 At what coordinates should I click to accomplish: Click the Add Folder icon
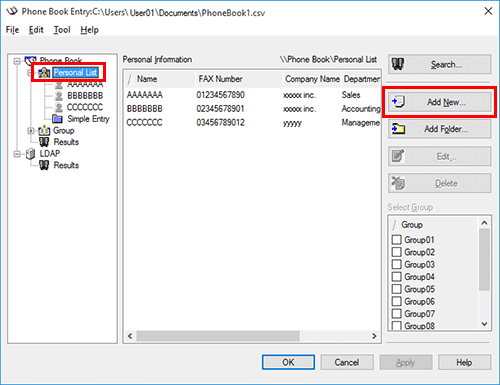tap(398, 129)
